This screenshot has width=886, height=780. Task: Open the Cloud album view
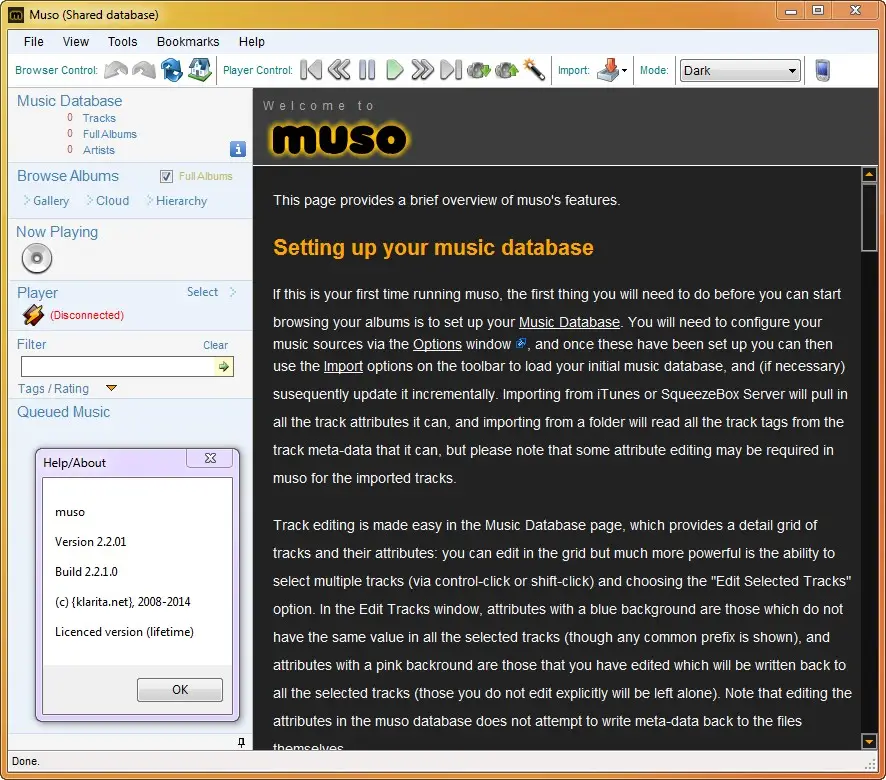pos(112,201)
